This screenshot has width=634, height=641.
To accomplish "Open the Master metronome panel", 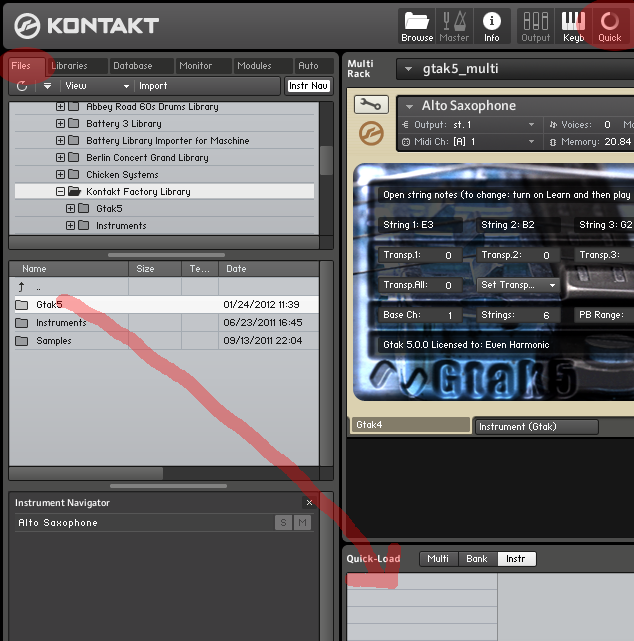I will tap(454, 25).
